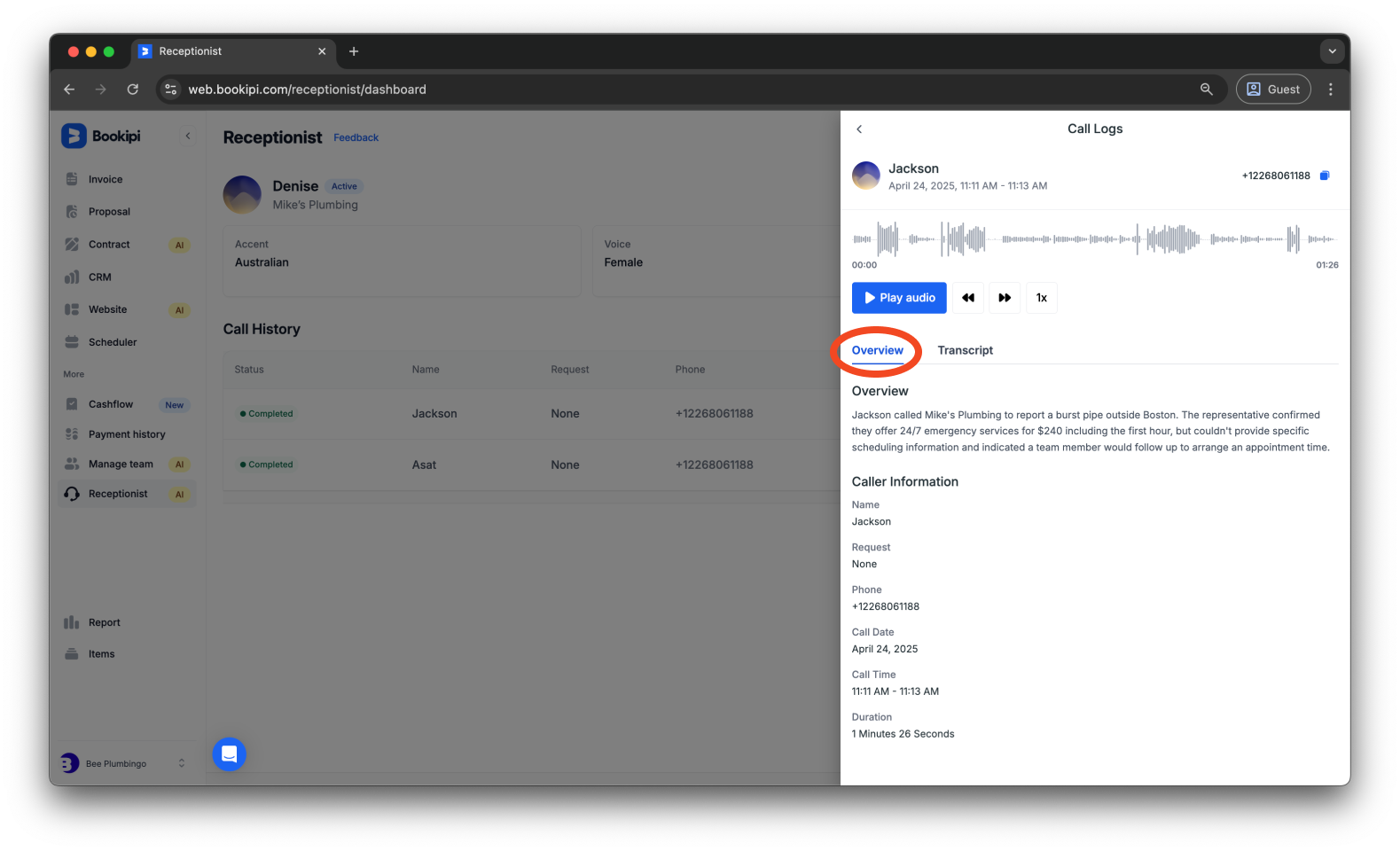Open Jackson's call history row

[x=531, y=414]
